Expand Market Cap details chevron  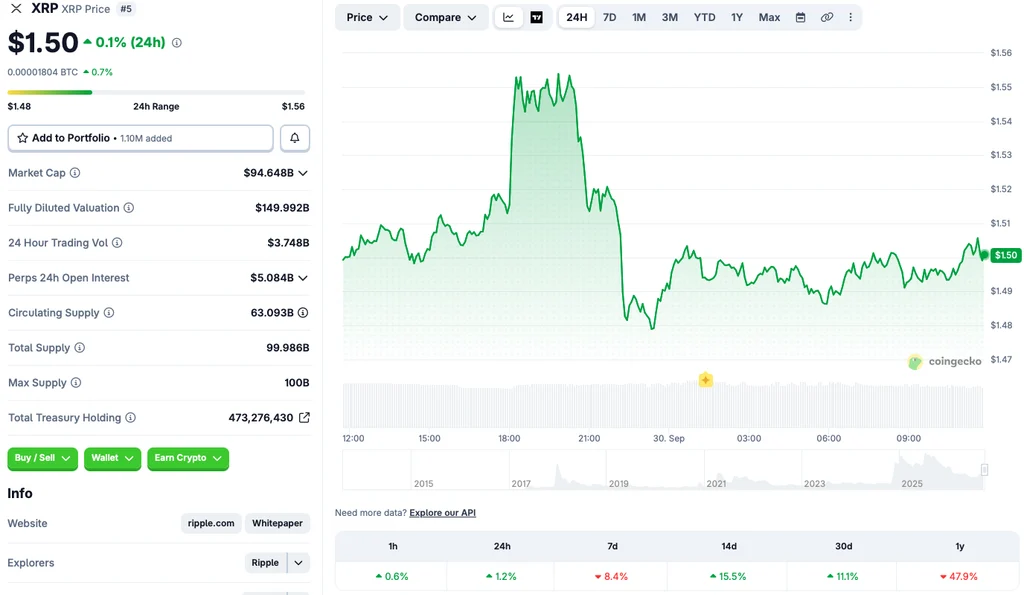click(x=303, y=173)
